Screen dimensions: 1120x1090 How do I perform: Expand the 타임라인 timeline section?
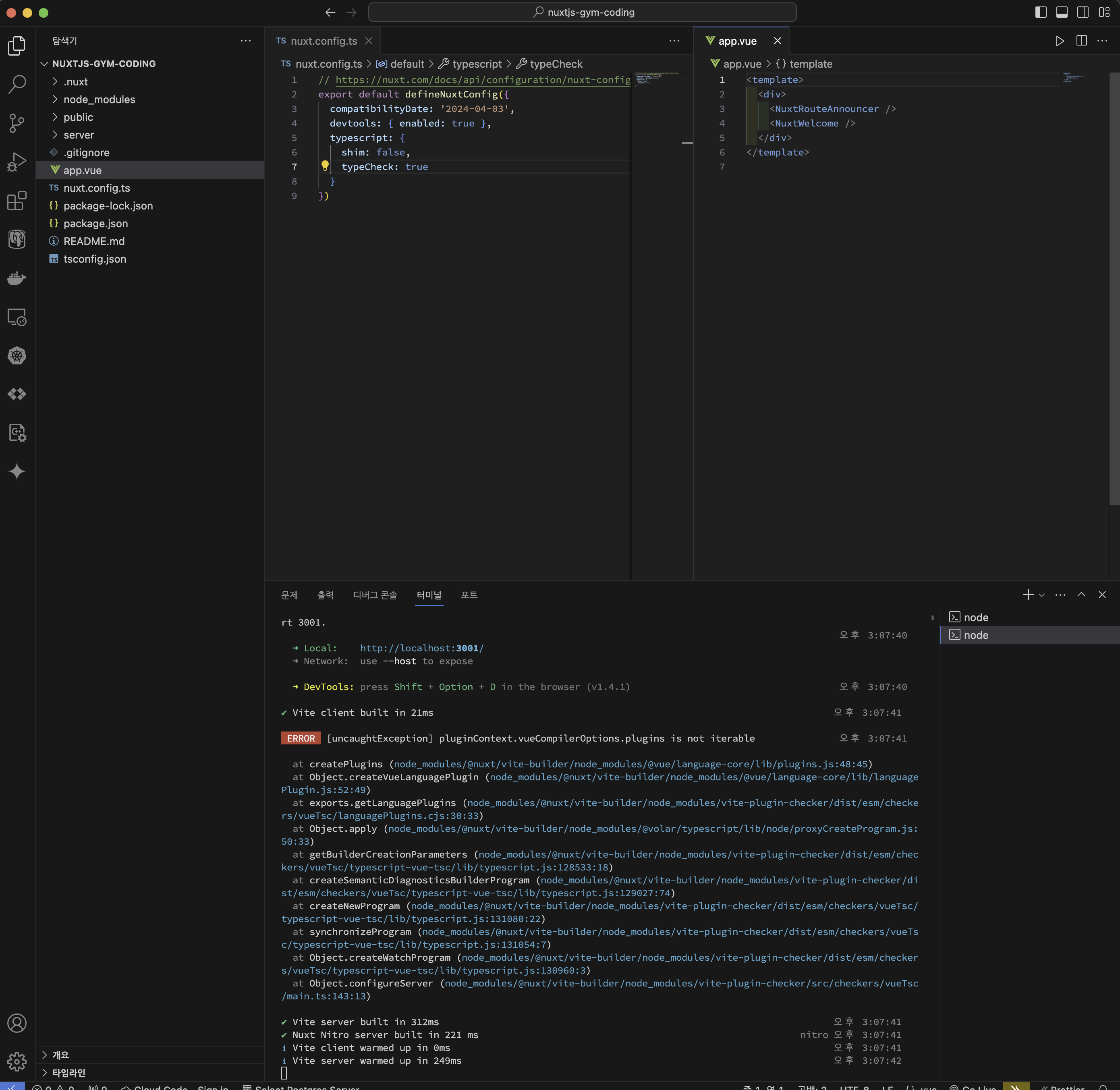pyautogui.click(x=150, y=1072)
